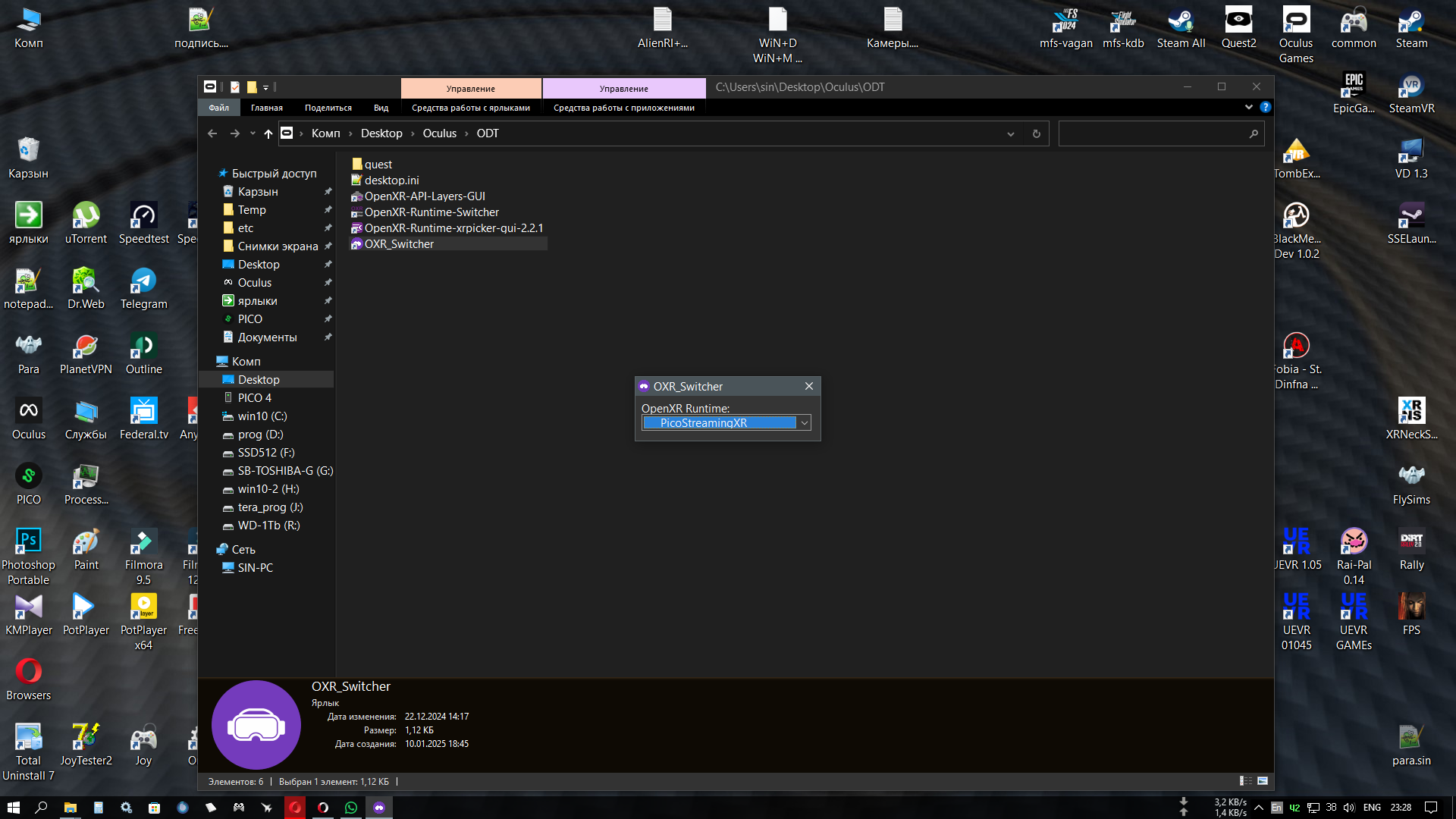
Task: Open the Вид ribbon tab
Action: click(381, 108)
